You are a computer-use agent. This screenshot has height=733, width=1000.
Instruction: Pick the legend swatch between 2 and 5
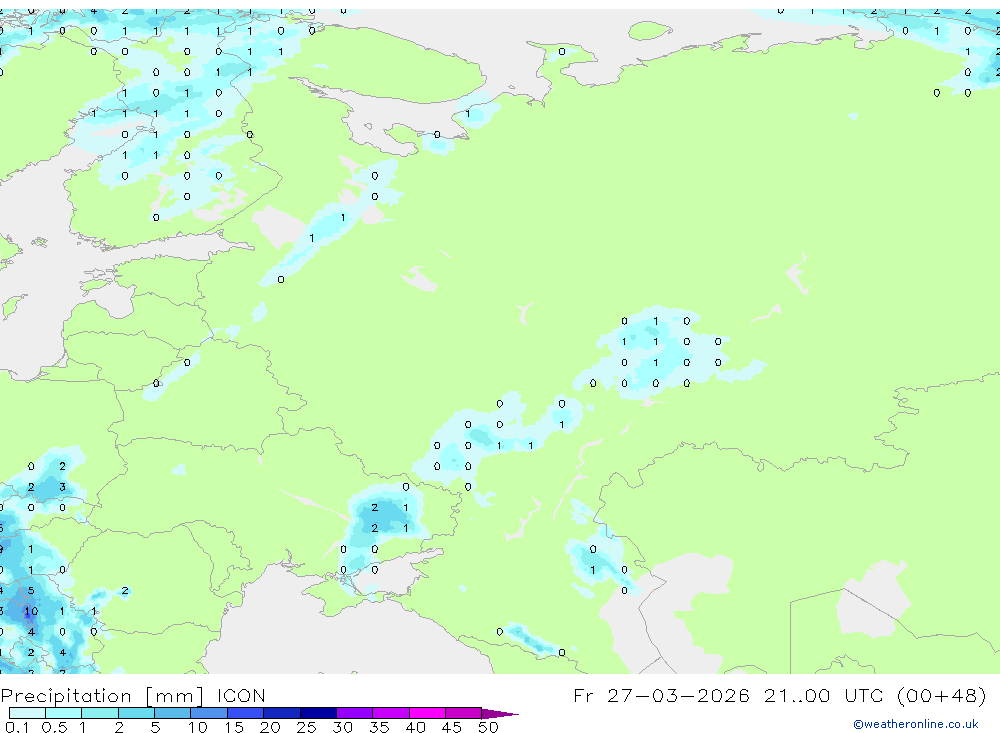(x=136, y=713)
